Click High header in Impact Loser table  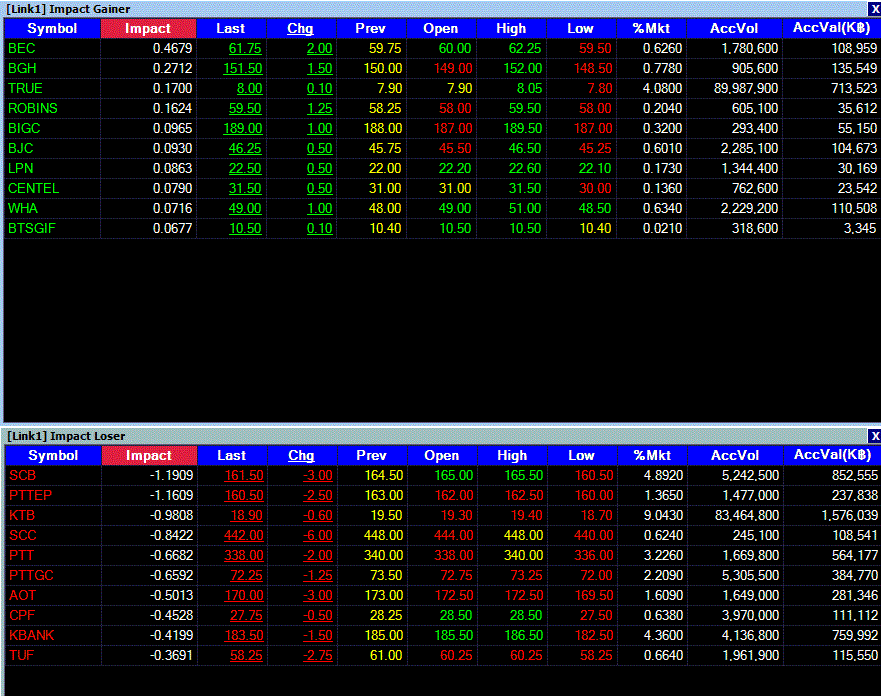tap(512, 456)
